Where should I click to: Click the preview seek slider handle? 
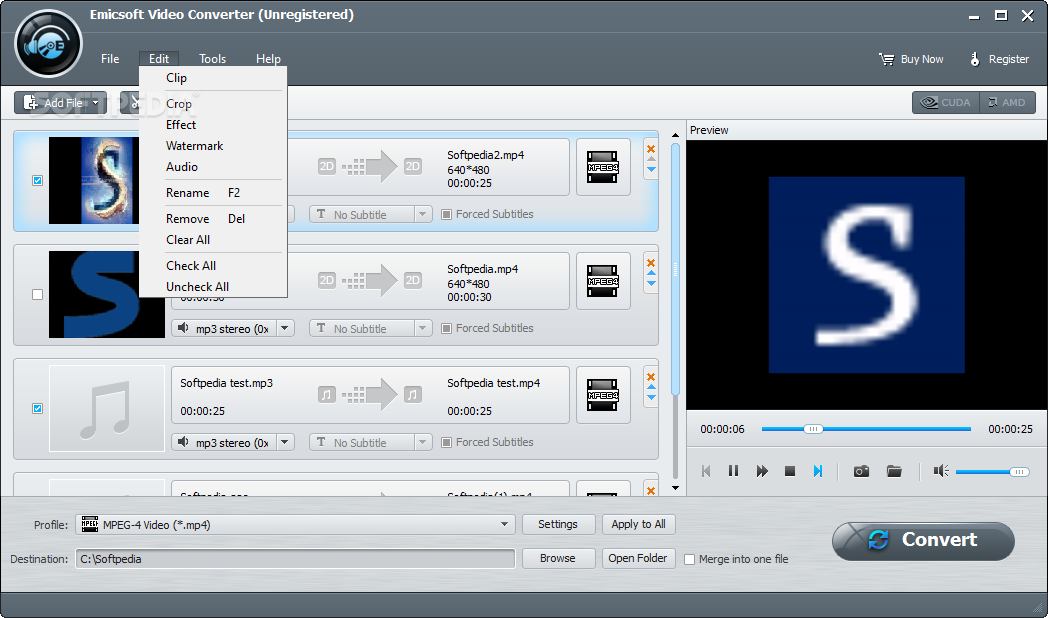click(813, 429)
